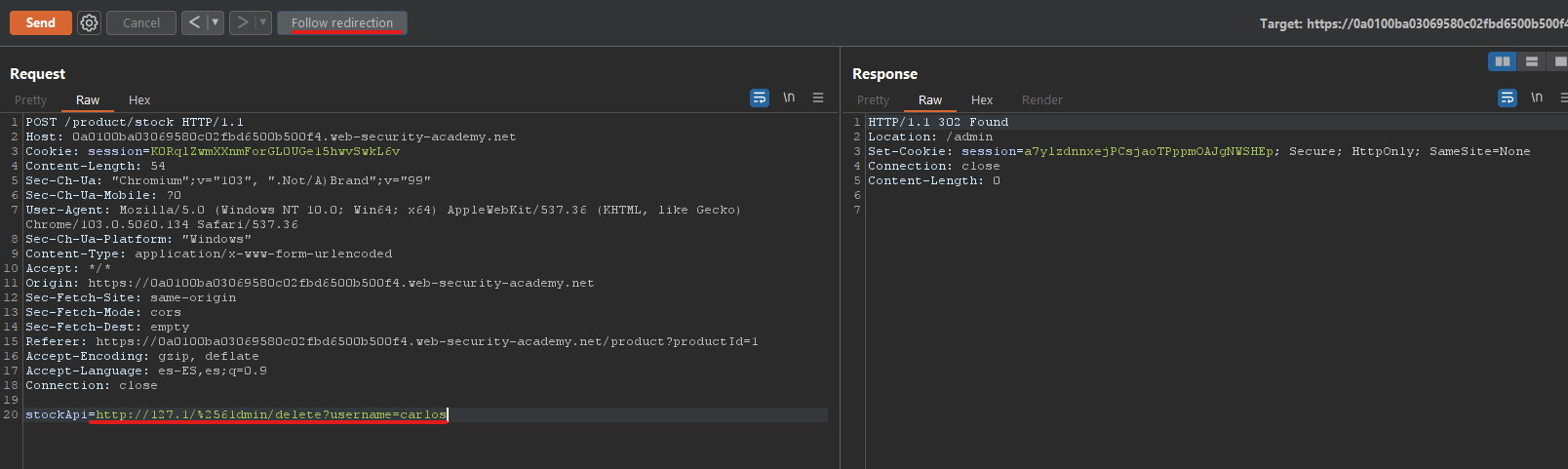Screen dimensions: 1568x469
Task: Select side-by-side layout icon
Action: click(1503, 61)
